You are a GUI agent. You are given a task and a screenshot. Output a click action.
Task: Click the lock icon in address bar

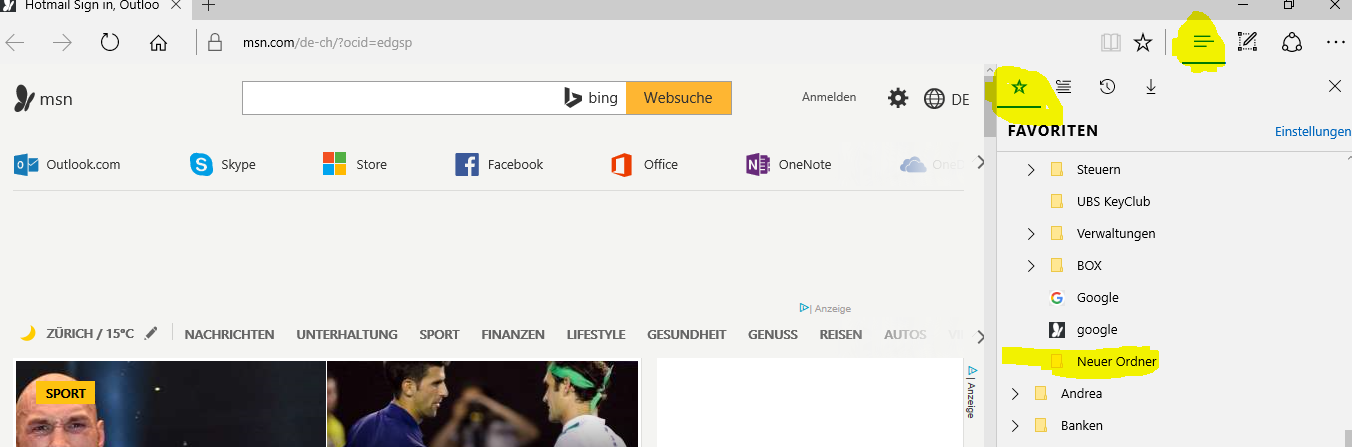pyautogui.click(x=214, y=43)
